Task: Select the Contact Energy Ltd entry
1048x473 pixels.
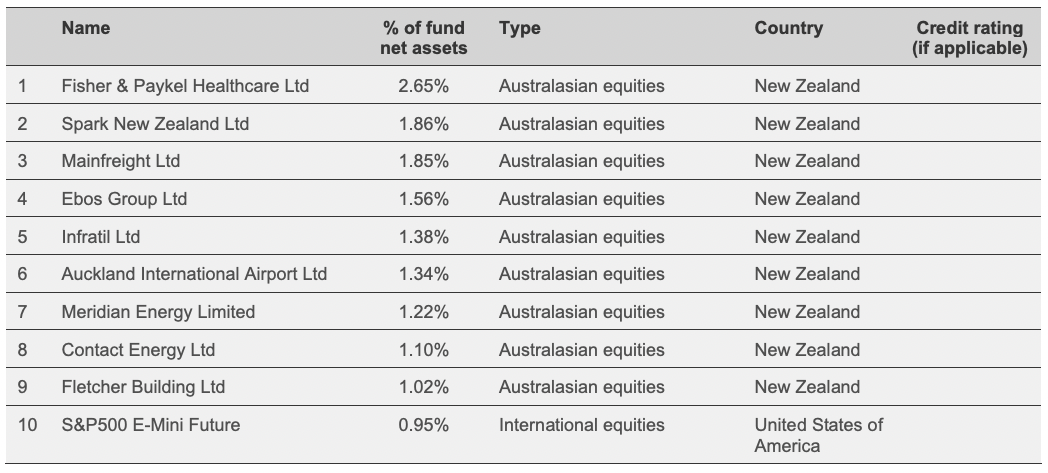Action: (138, 350)
